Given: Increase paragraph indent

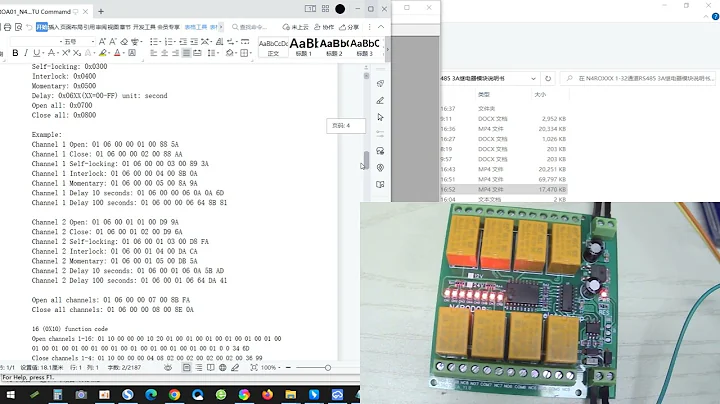Looking at the screenshot, I should 194,41.
